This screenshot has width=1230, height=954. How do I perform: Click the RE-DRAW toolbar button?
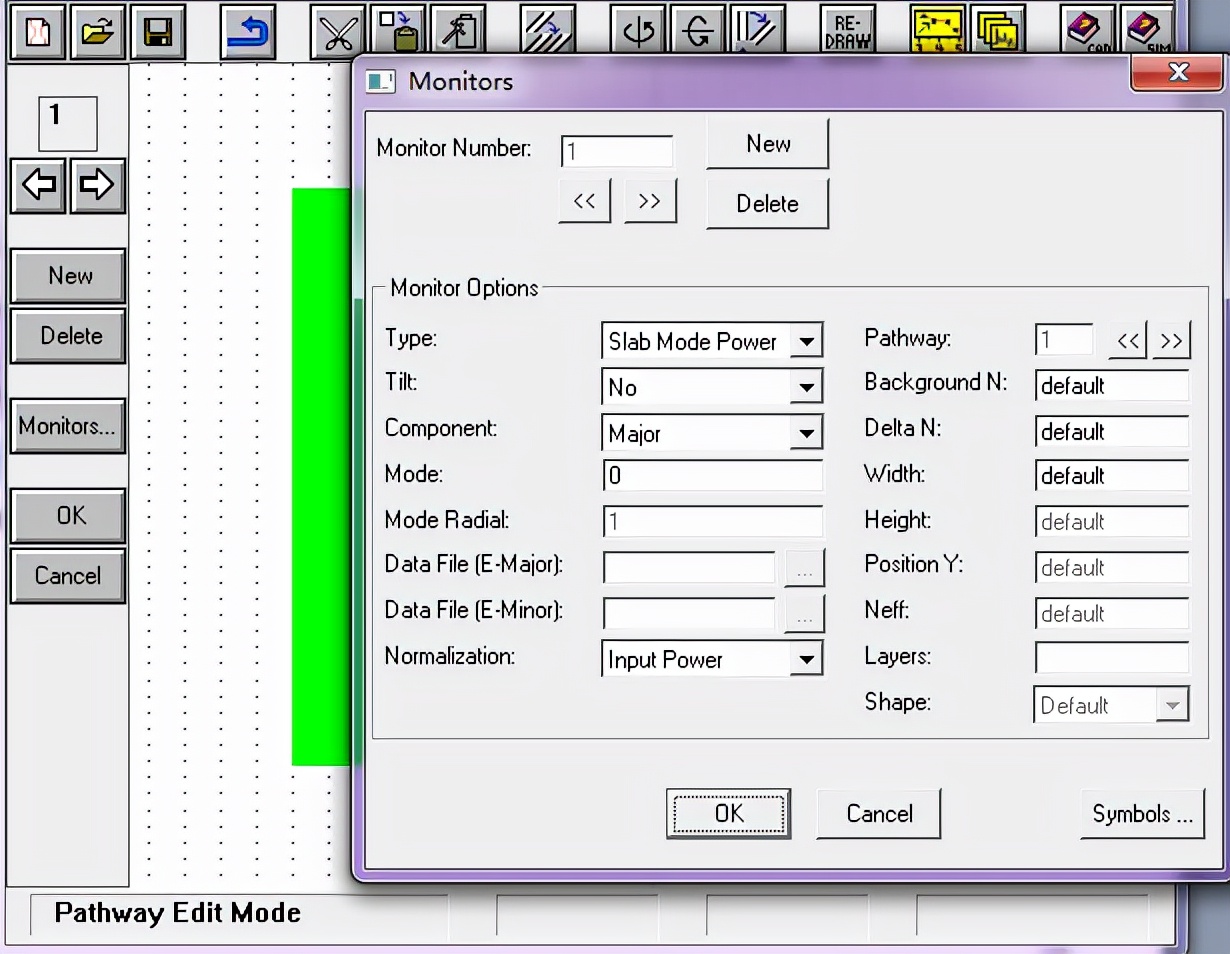[x=847, y=33]
